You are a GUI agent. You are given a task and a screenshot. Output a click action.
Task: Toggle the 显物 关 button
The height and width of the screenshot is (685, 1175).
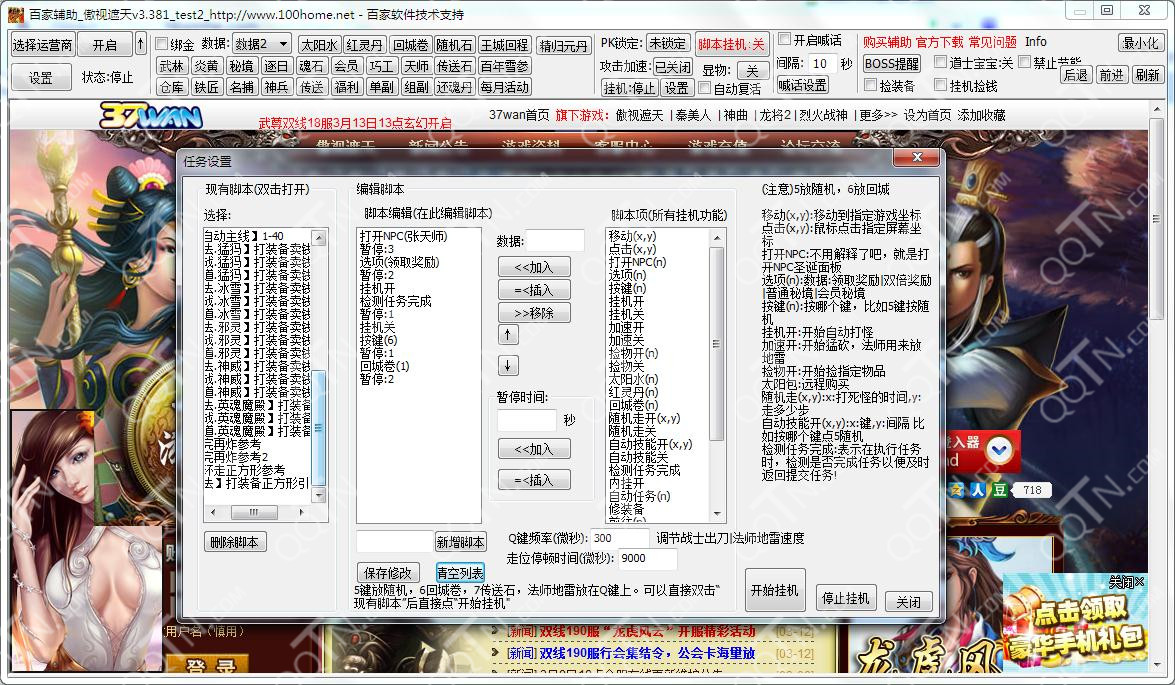tap(752, 71)
